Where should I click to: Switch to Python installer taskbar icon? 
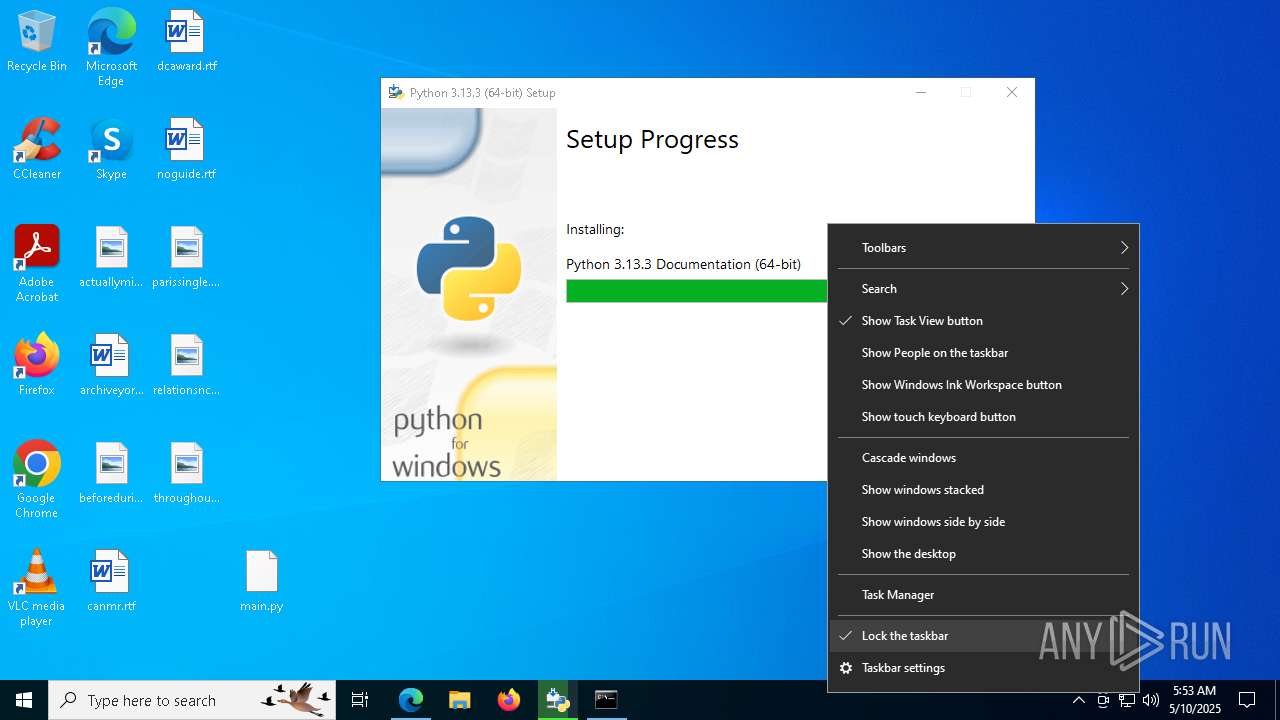[557, 700]
